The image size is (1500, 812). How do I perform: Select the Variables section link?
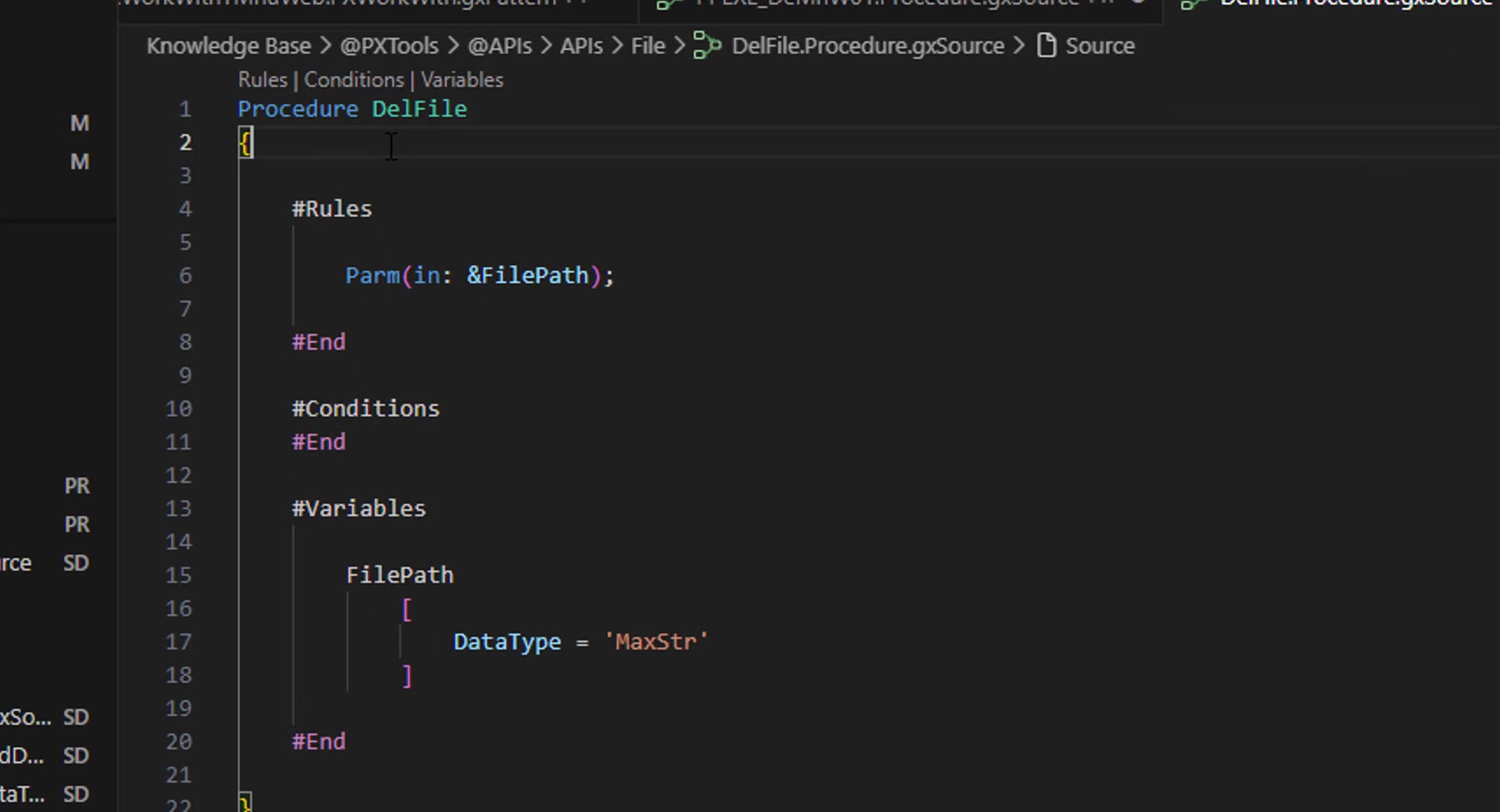461,79
